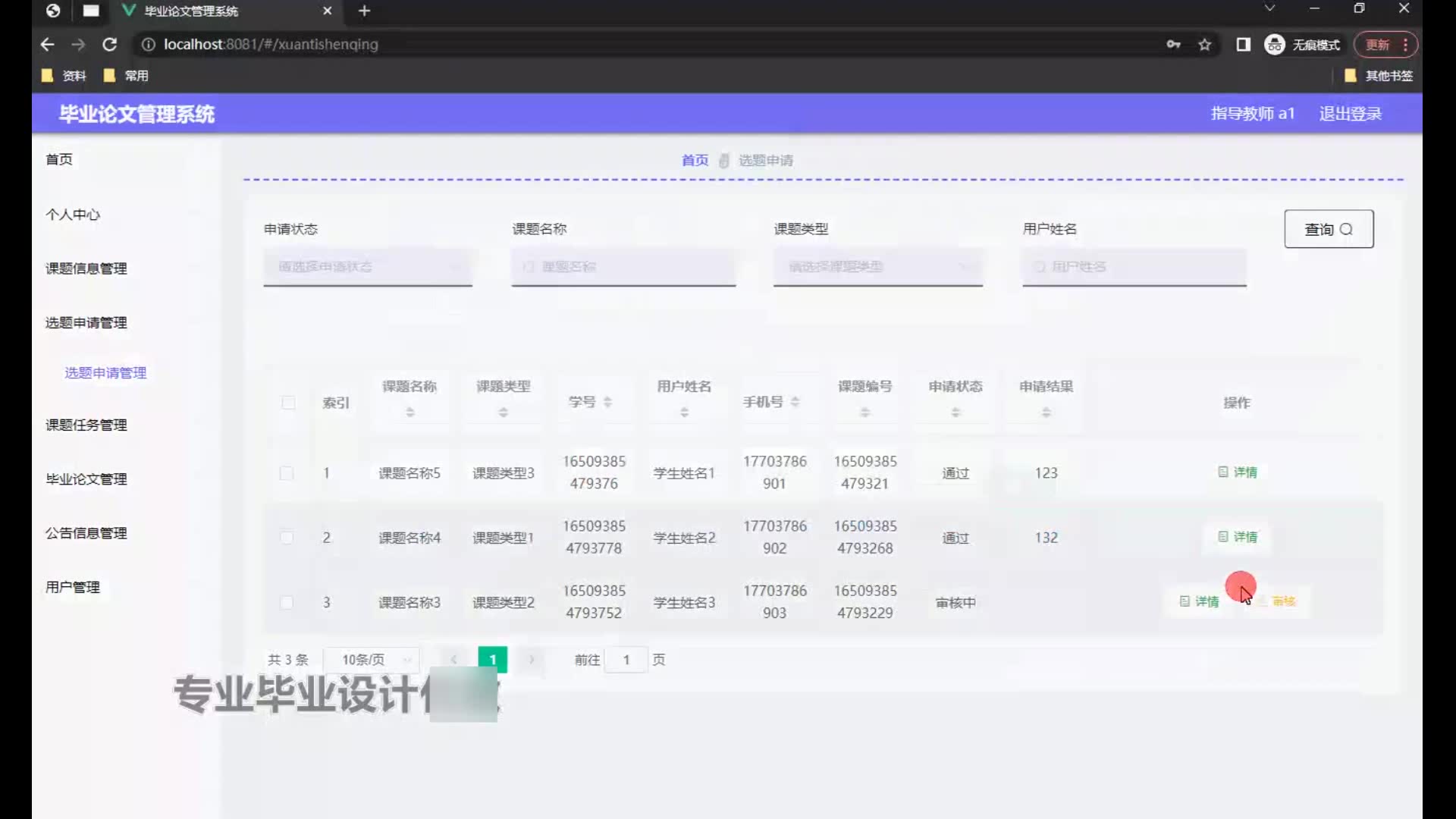The height and width of the screenshot is (819, 1456).
Task: Open a new browser tab
Action: click(364, 11)
